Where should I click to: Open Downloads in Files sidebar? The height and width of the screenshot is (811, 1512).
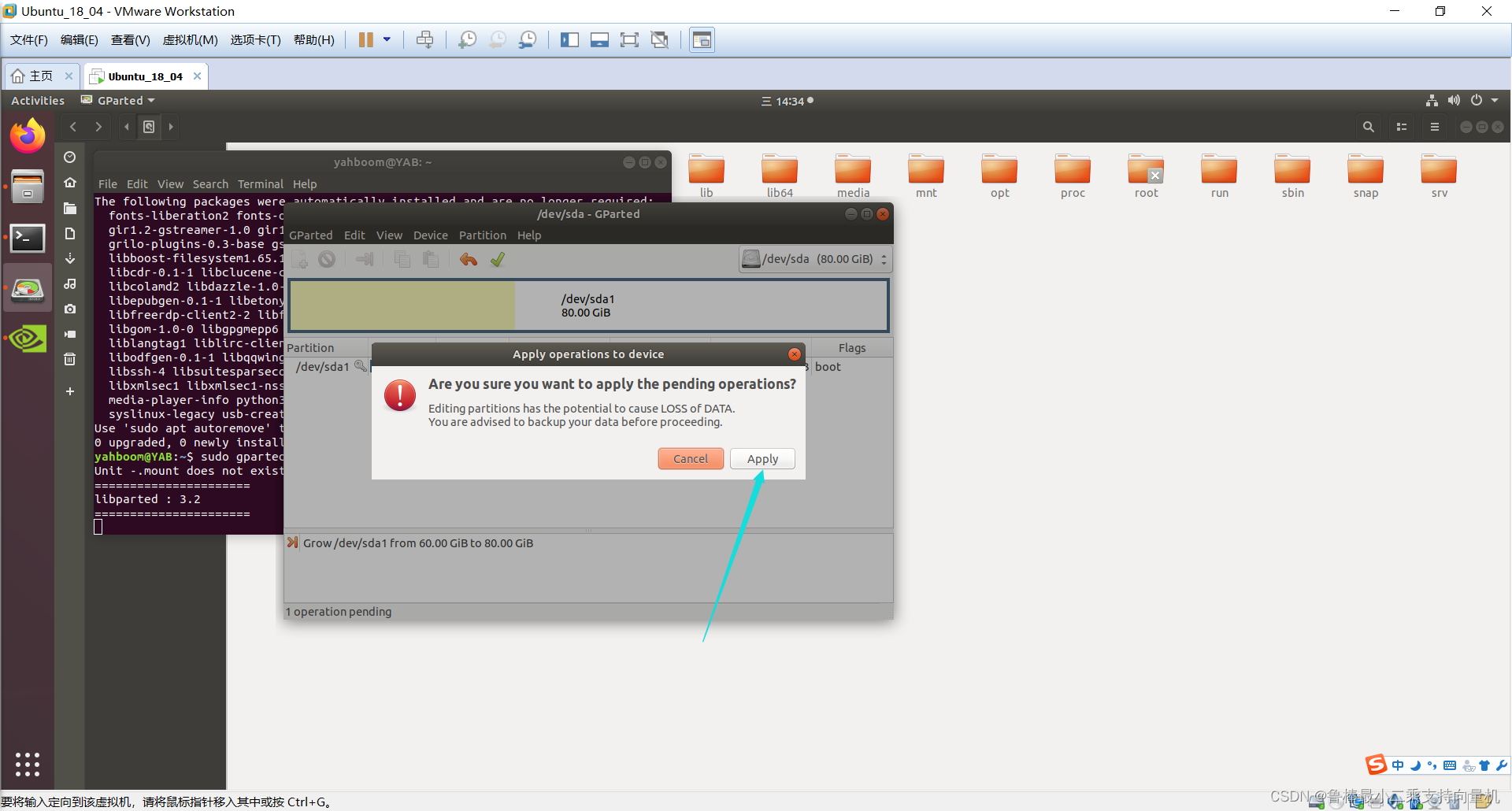[70, 258]
